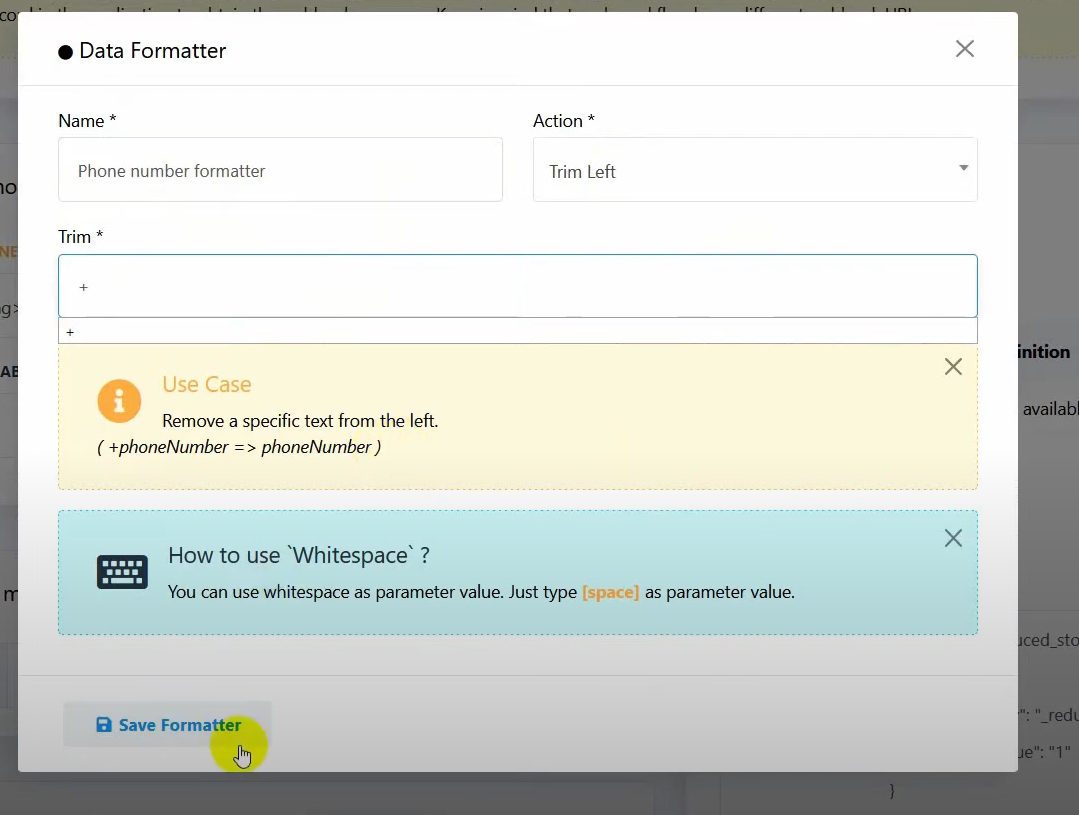The image size is (1079, 815).
Task: Dismiss the blue Whitespace help box
Action: 953,539
